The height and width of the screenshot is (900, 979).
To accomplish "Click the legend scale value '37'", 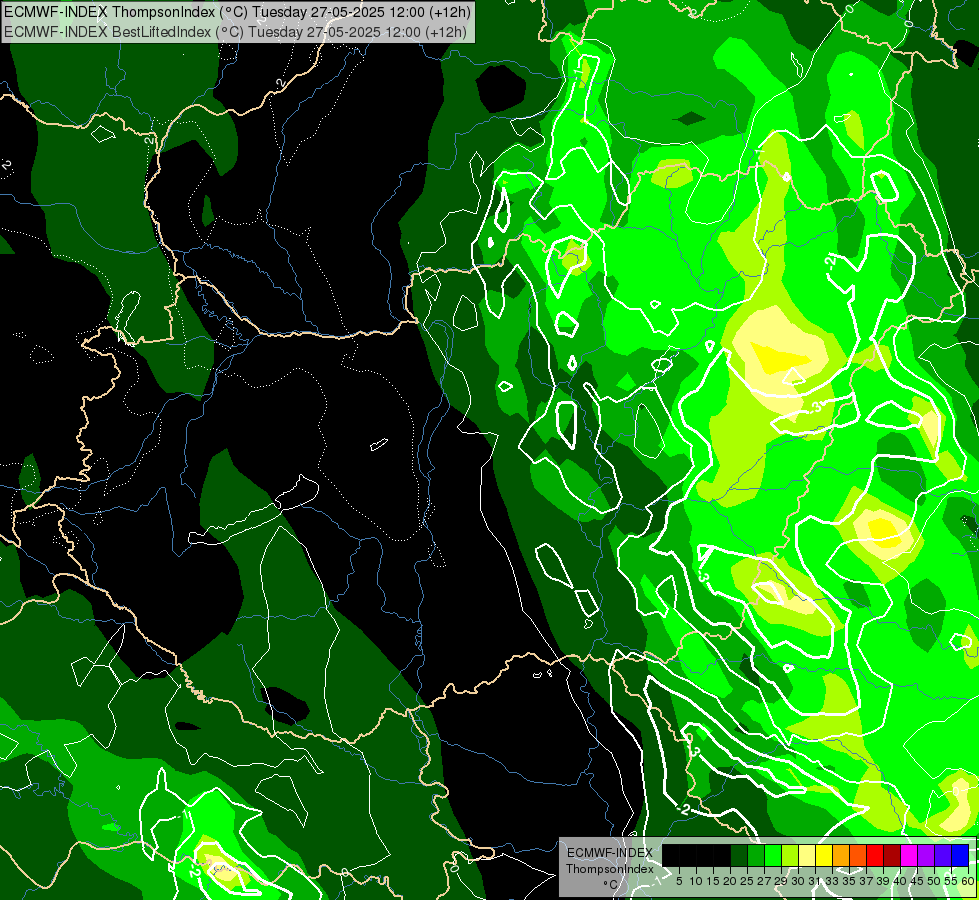I will [x=866, y=881].
